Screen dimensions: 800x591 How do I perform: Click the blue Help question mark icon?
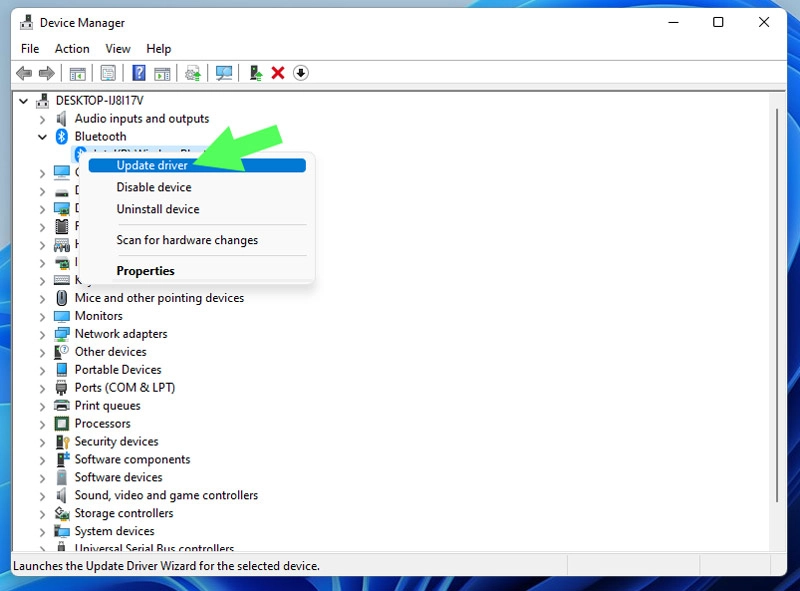click(139, 73)
